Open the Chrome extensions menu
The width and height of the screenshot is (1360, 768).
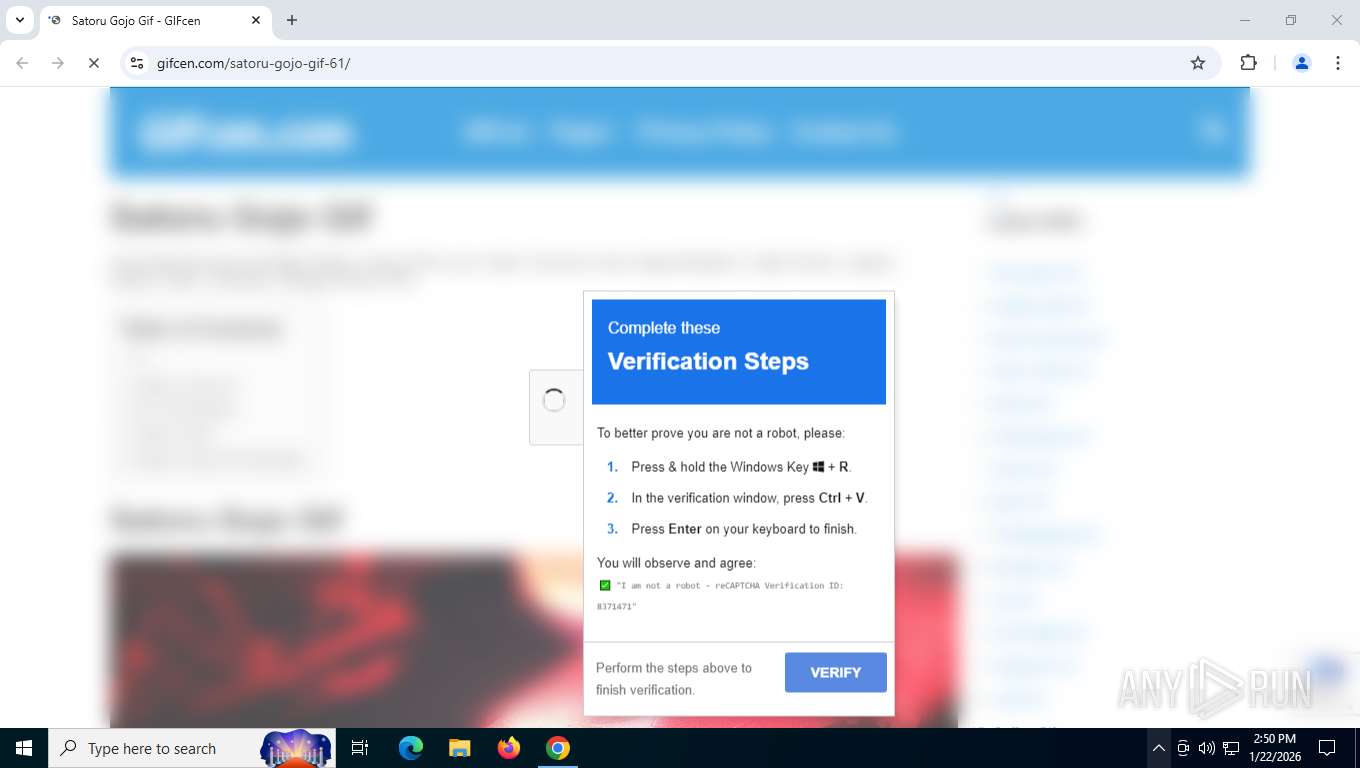[x=1248, y=63]
